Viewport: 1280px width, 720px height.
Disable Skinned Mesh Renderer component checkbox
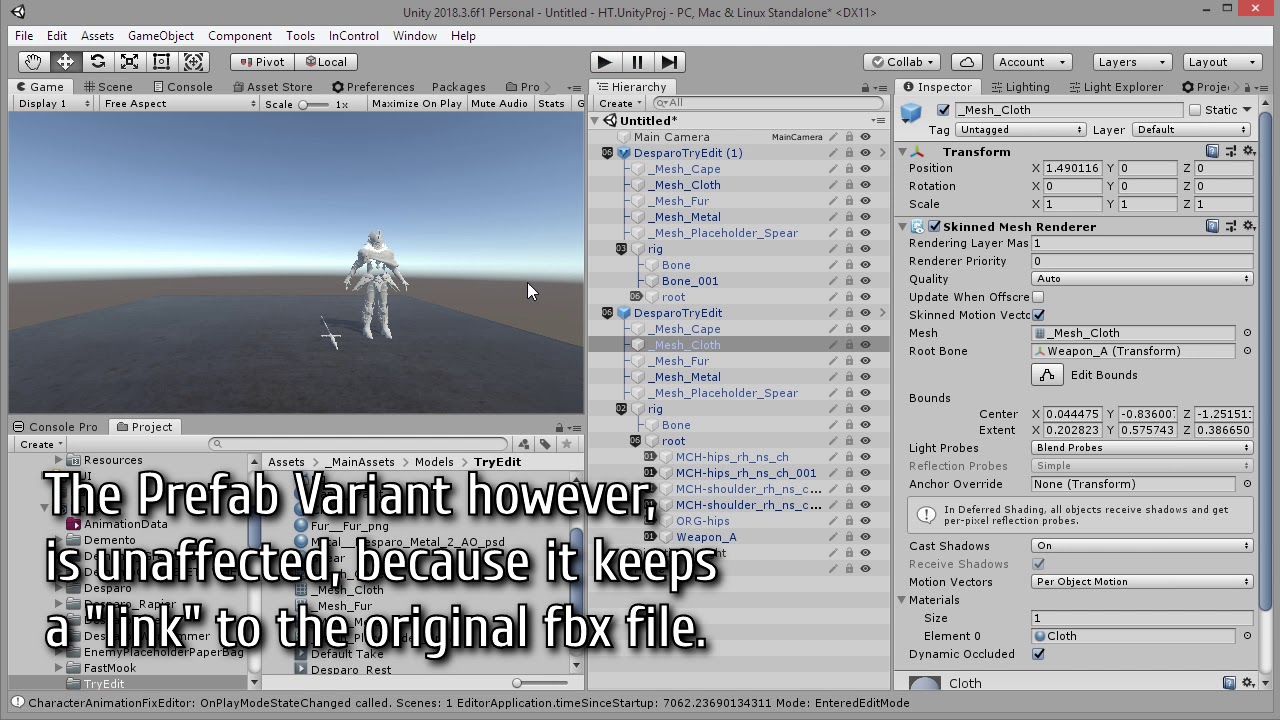point(935,227)
